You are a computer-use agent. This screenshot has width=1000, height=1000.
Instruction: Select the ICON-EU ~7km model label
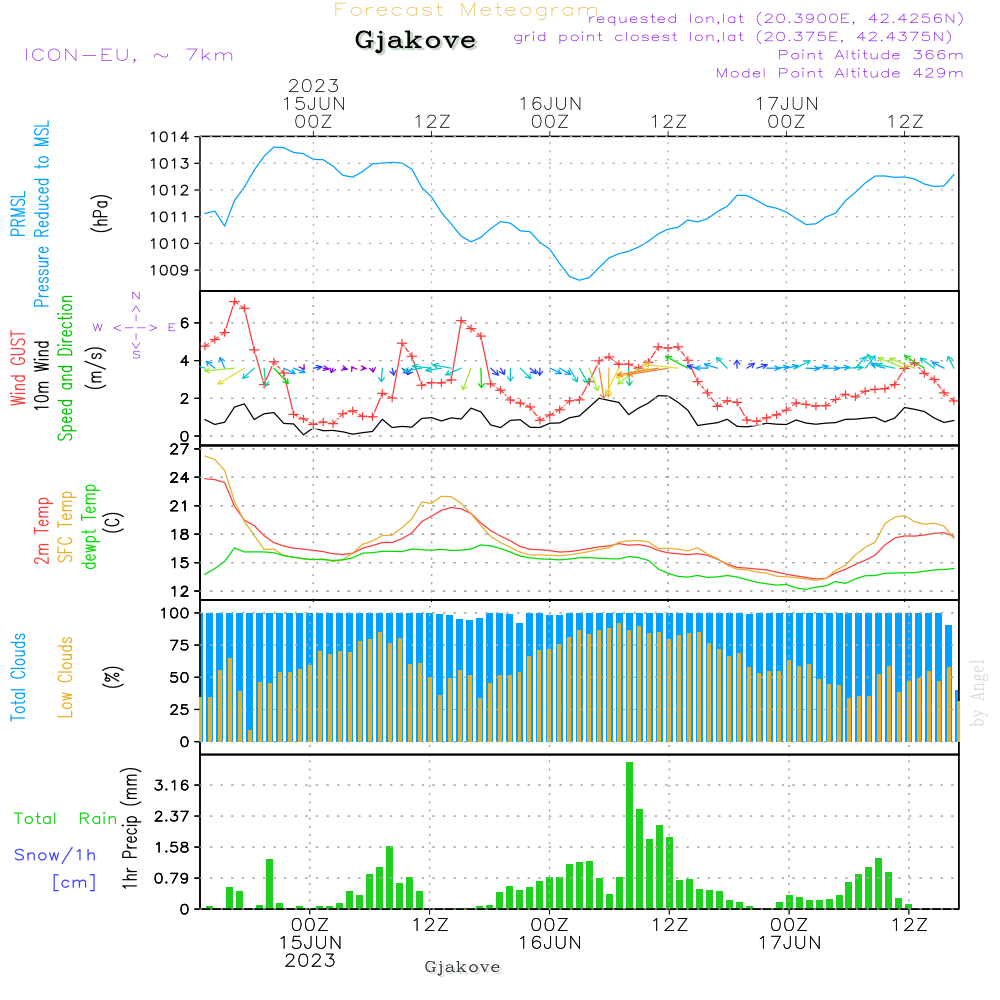coord(127,54)
